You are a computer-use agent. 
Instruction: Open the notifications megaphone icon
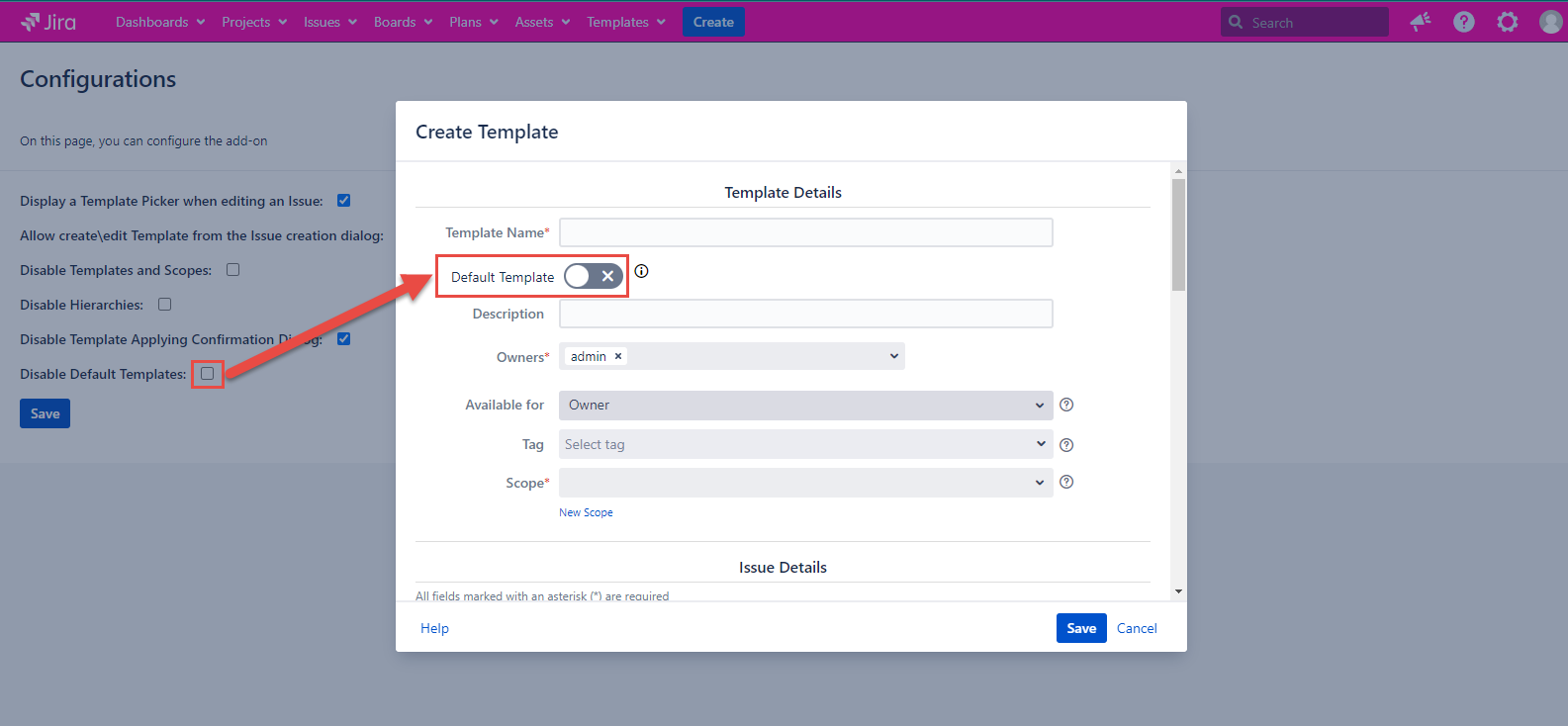[1421, 22]
